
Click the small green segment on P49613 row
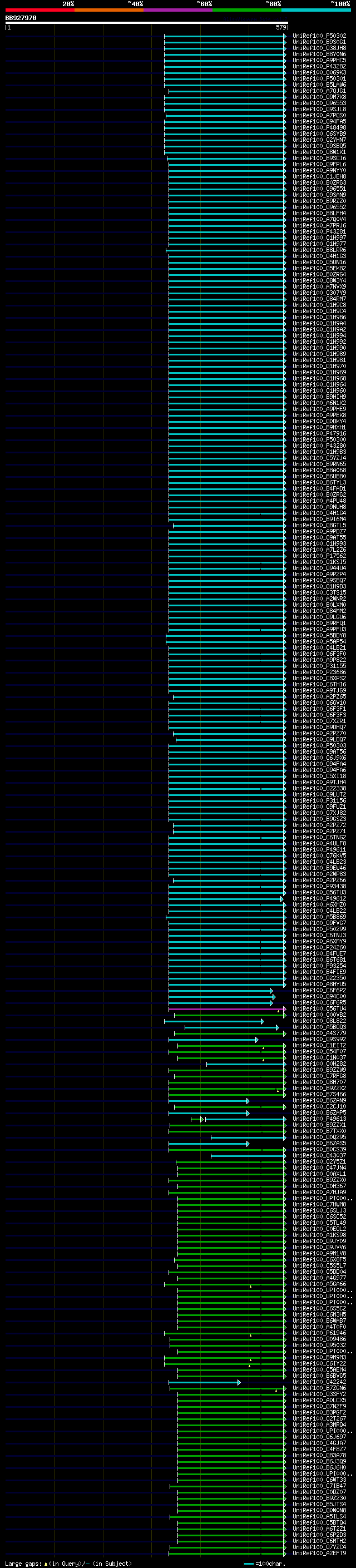[x=196, y=1119]
